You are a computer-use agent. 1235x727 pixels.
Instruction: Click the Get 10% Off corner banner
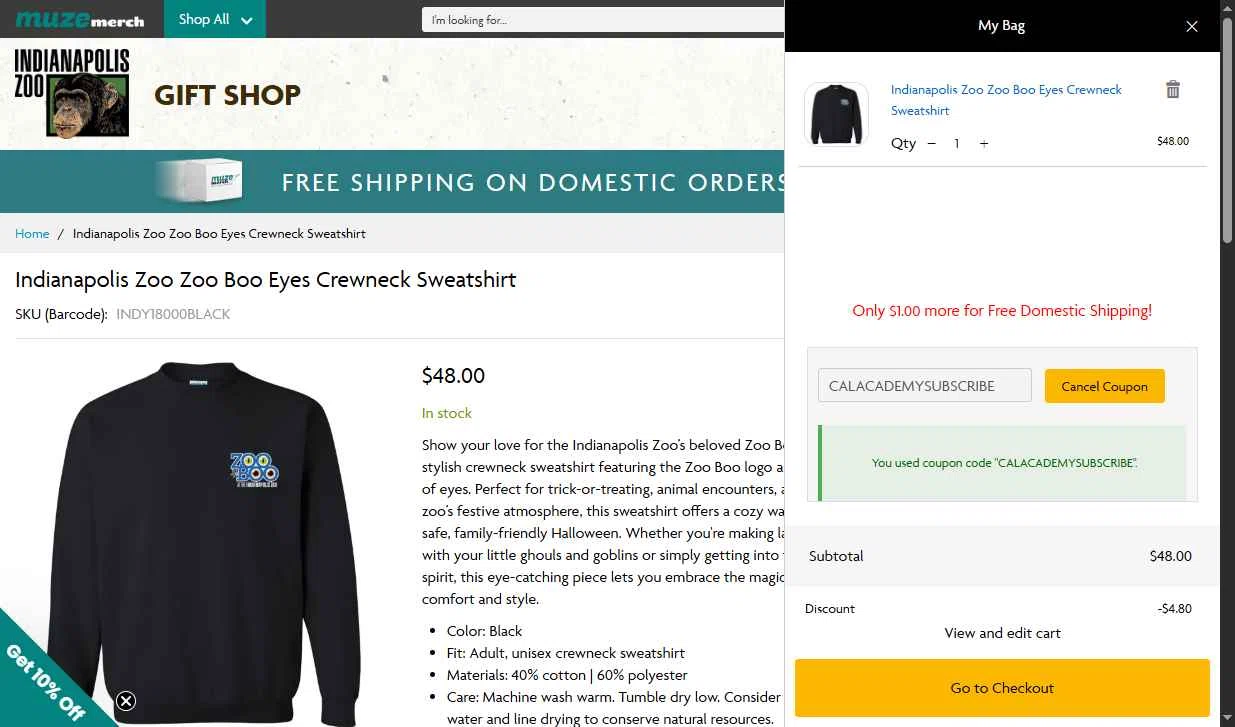click(x=45, y=680)
